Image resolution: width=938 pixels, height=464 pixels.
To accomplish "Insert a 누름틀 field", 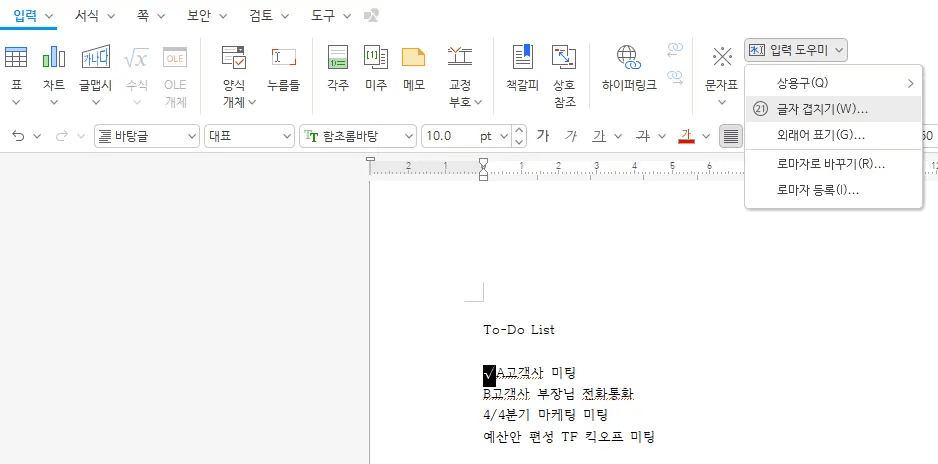I will 284,58.
